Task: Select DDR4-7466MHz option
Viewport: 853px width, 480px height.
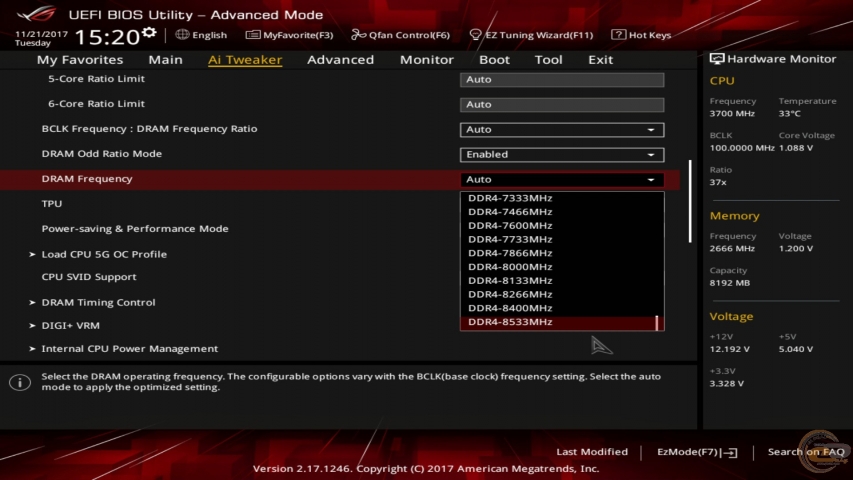Action: coord(561,212)
